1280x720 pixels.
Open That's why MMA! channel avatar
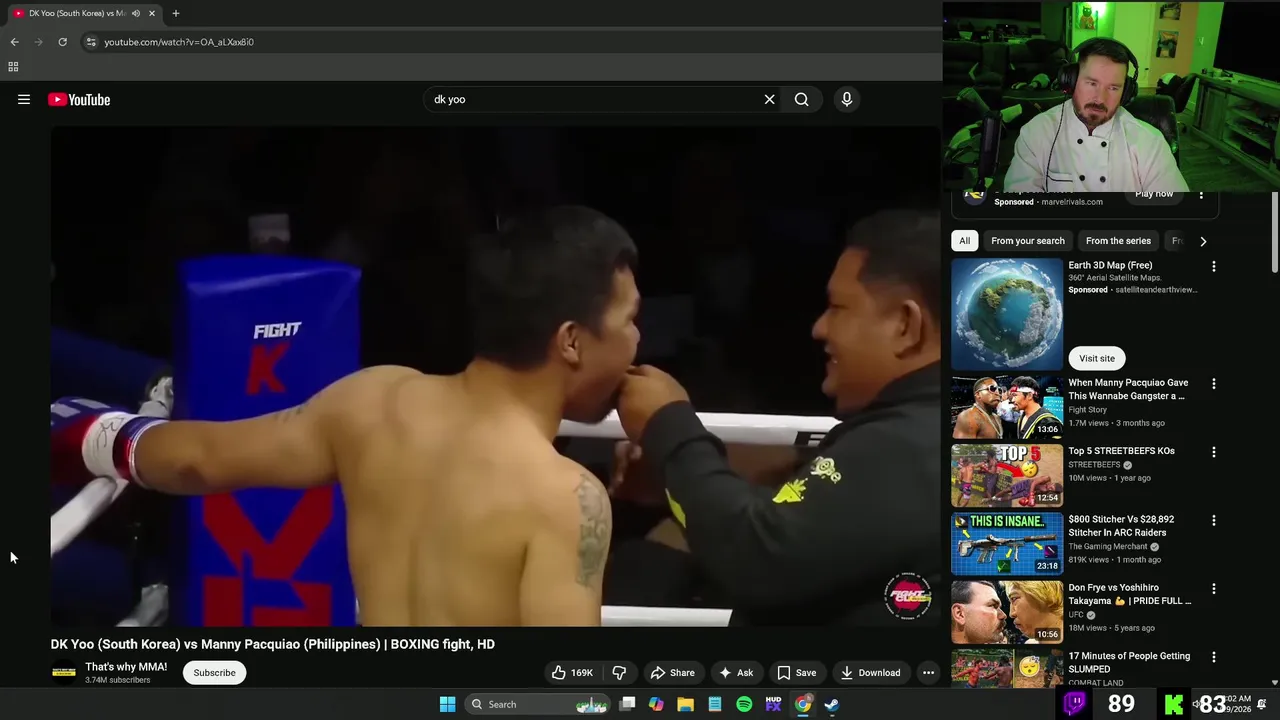tap(64, 673)
